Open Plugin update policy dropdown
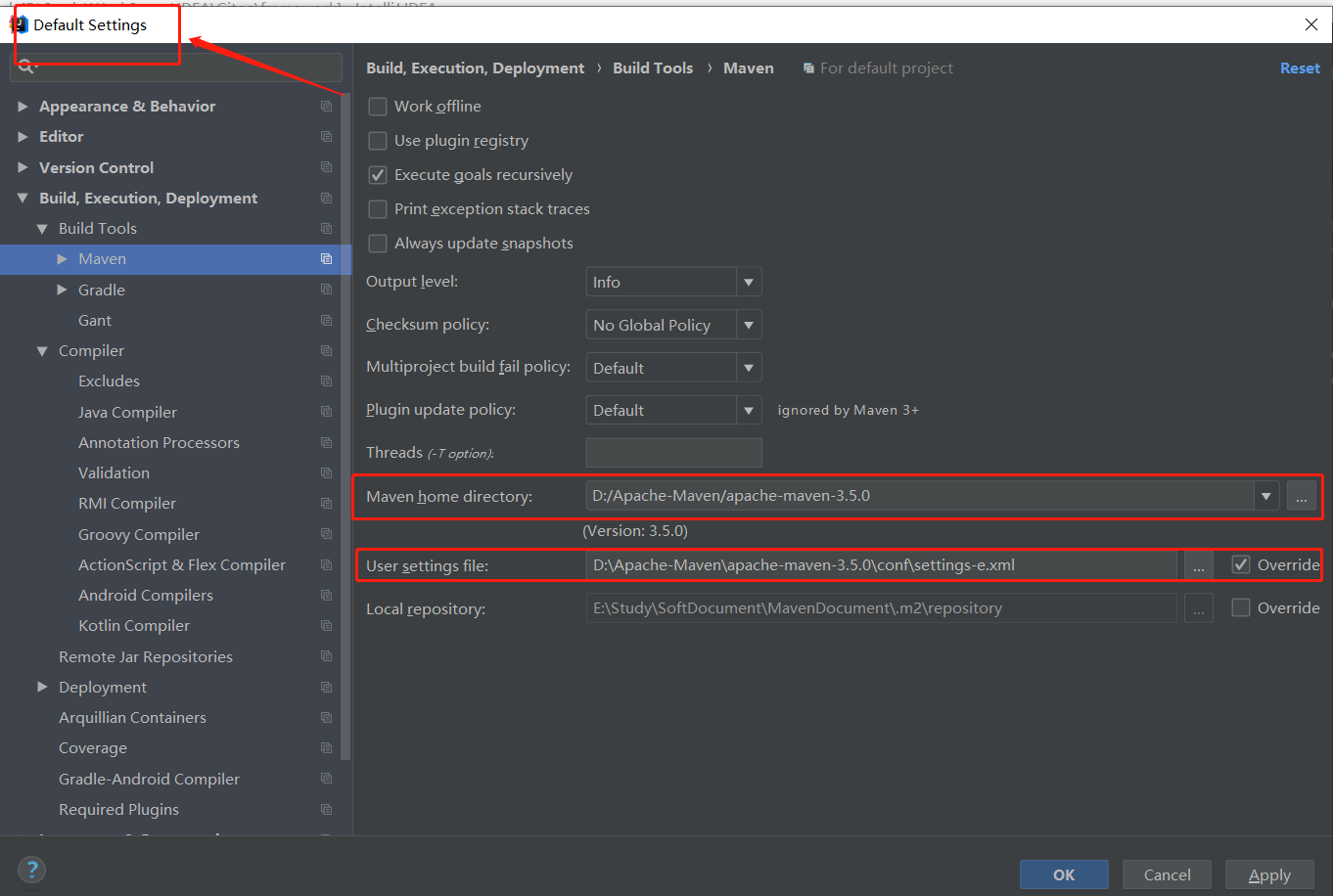 point(673,410)
